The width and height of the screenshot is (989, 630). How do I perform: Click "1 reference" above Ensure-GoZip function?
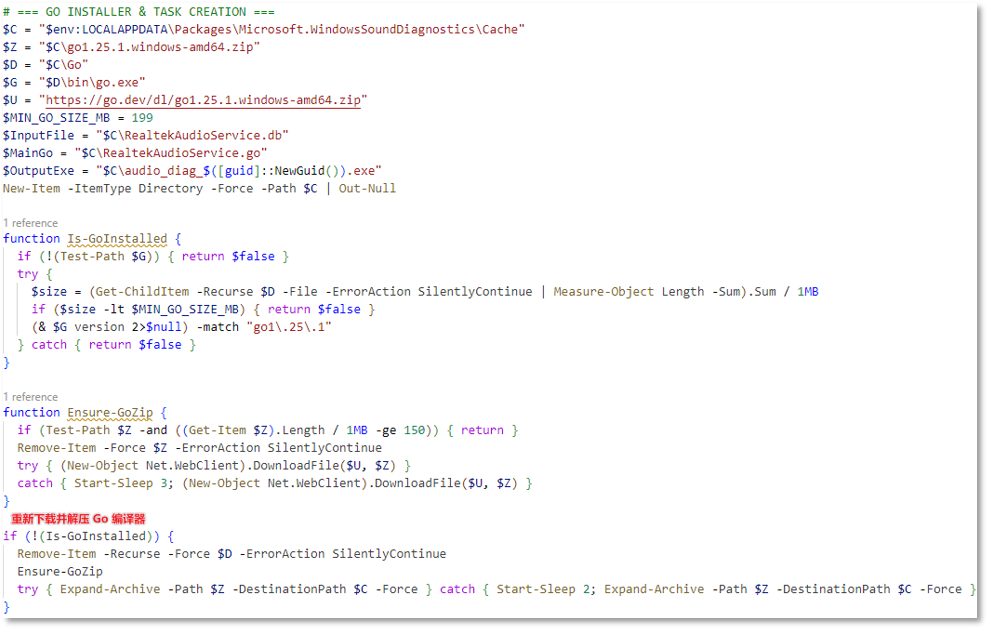[30, 397]
